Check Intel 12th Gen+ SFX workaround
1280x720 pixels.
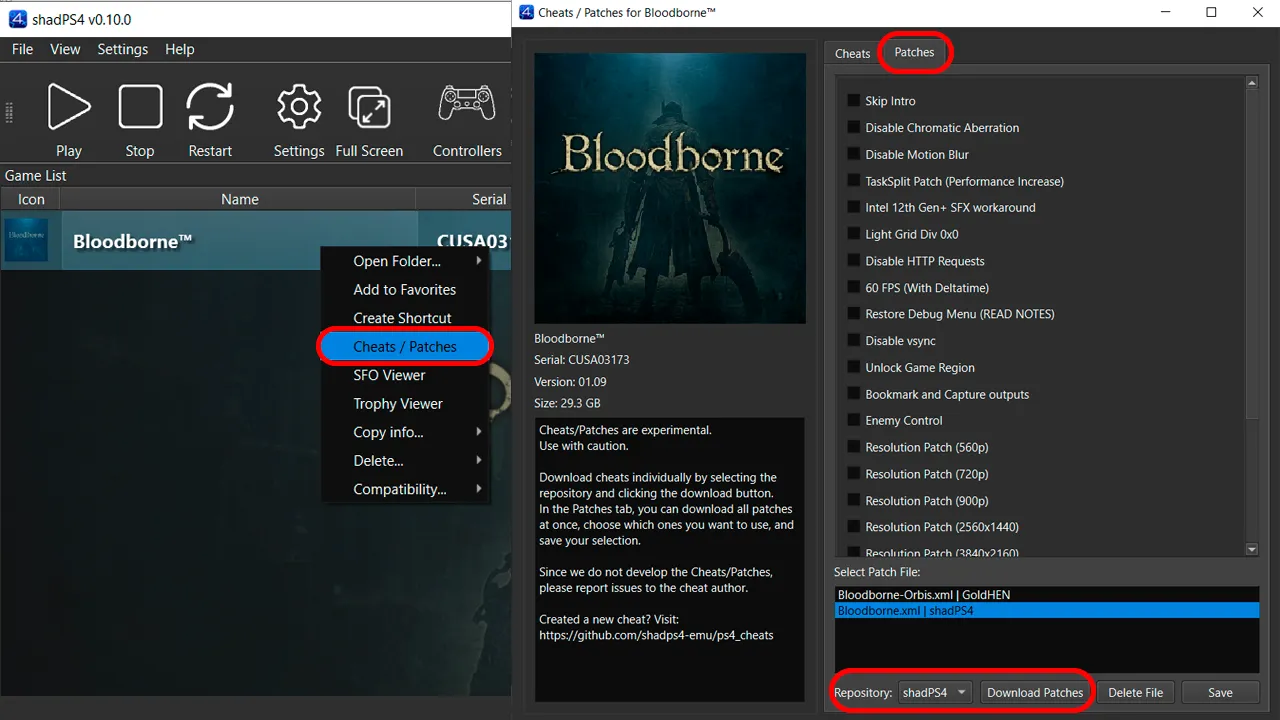[x=854, y=207]
